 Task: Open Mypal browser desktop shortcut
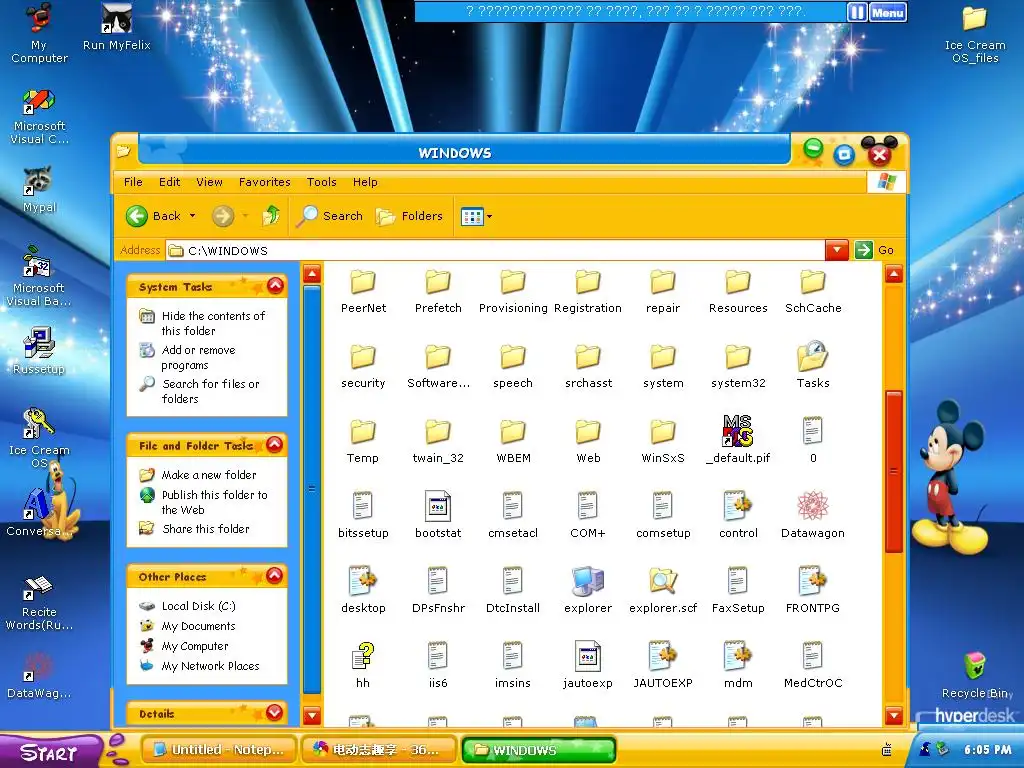click(39, 190)
